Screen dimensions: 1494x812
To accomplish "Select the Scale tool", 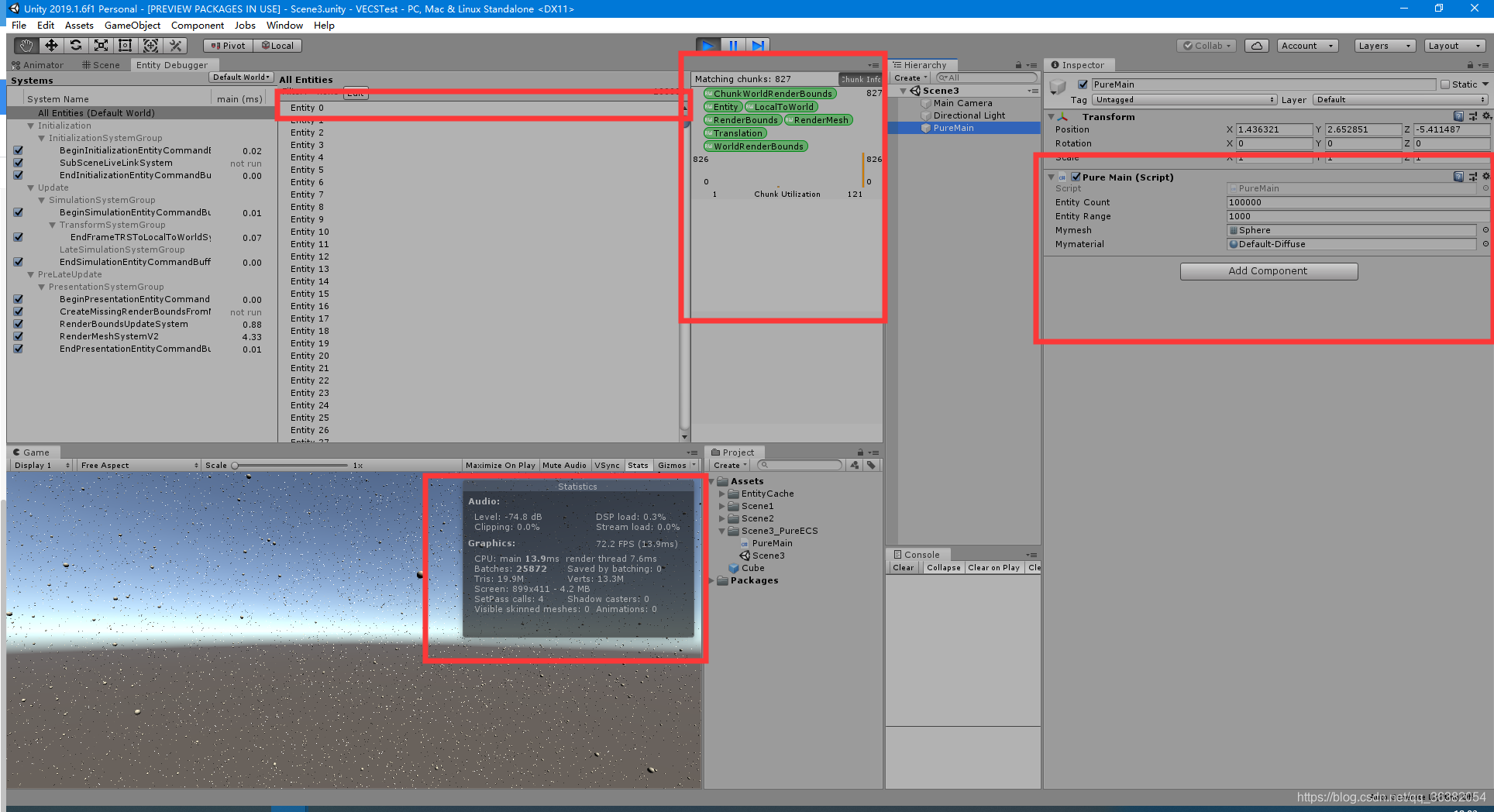I will [101, 45].
